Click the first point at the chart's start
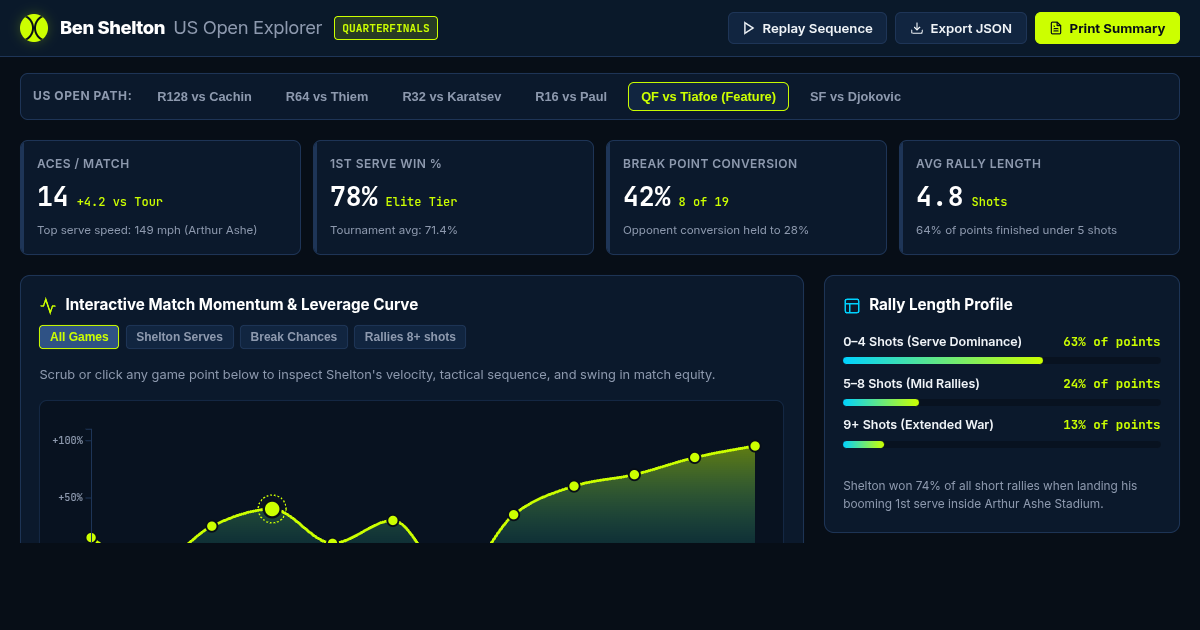 (x=91, y=537)
